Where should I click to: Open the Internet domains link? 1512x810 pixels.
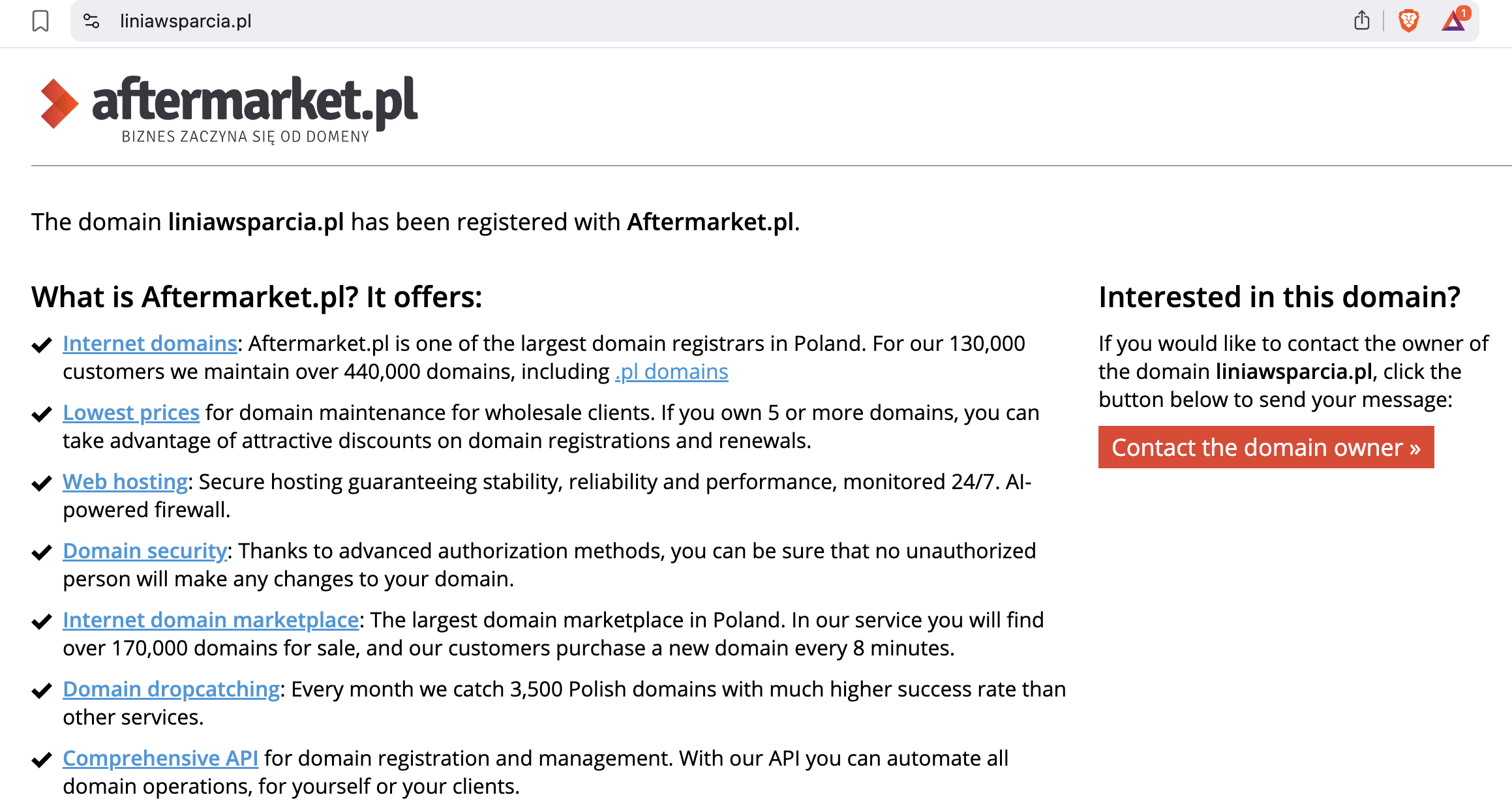pos(150,344)
